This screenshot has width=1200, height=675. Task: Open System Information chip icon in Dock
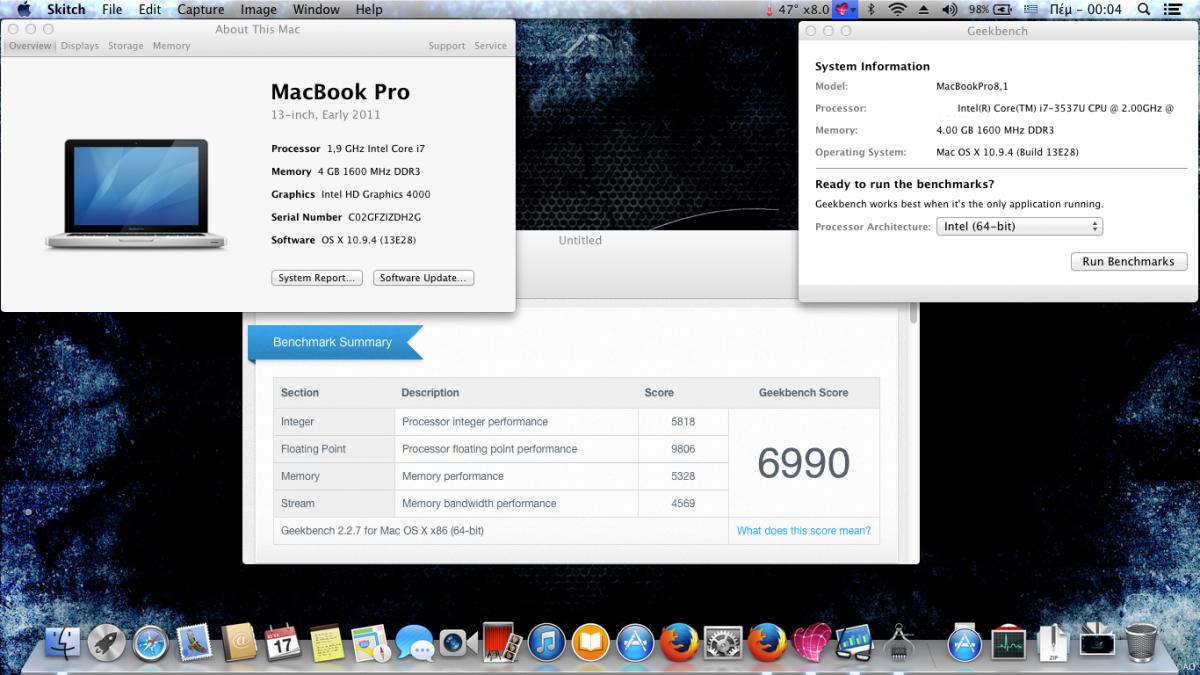[x=899, y=642]
